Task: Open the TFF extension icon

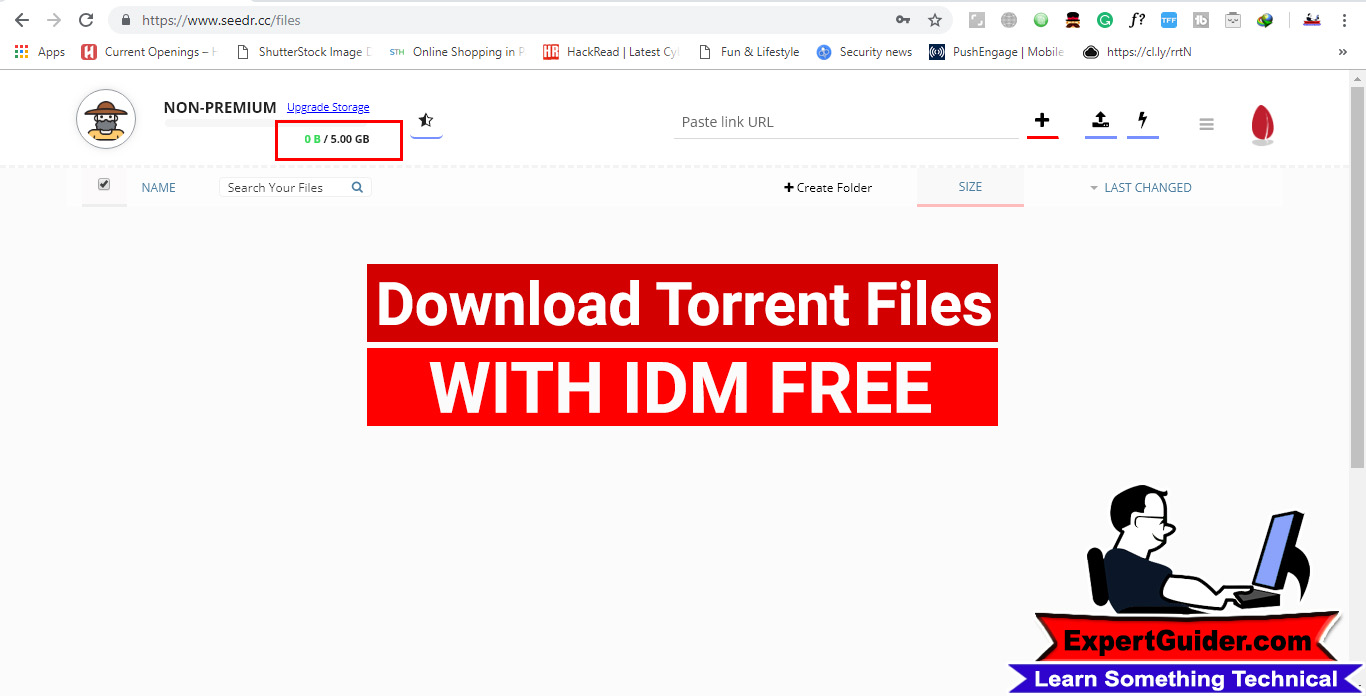Action: coord(1169,20)
